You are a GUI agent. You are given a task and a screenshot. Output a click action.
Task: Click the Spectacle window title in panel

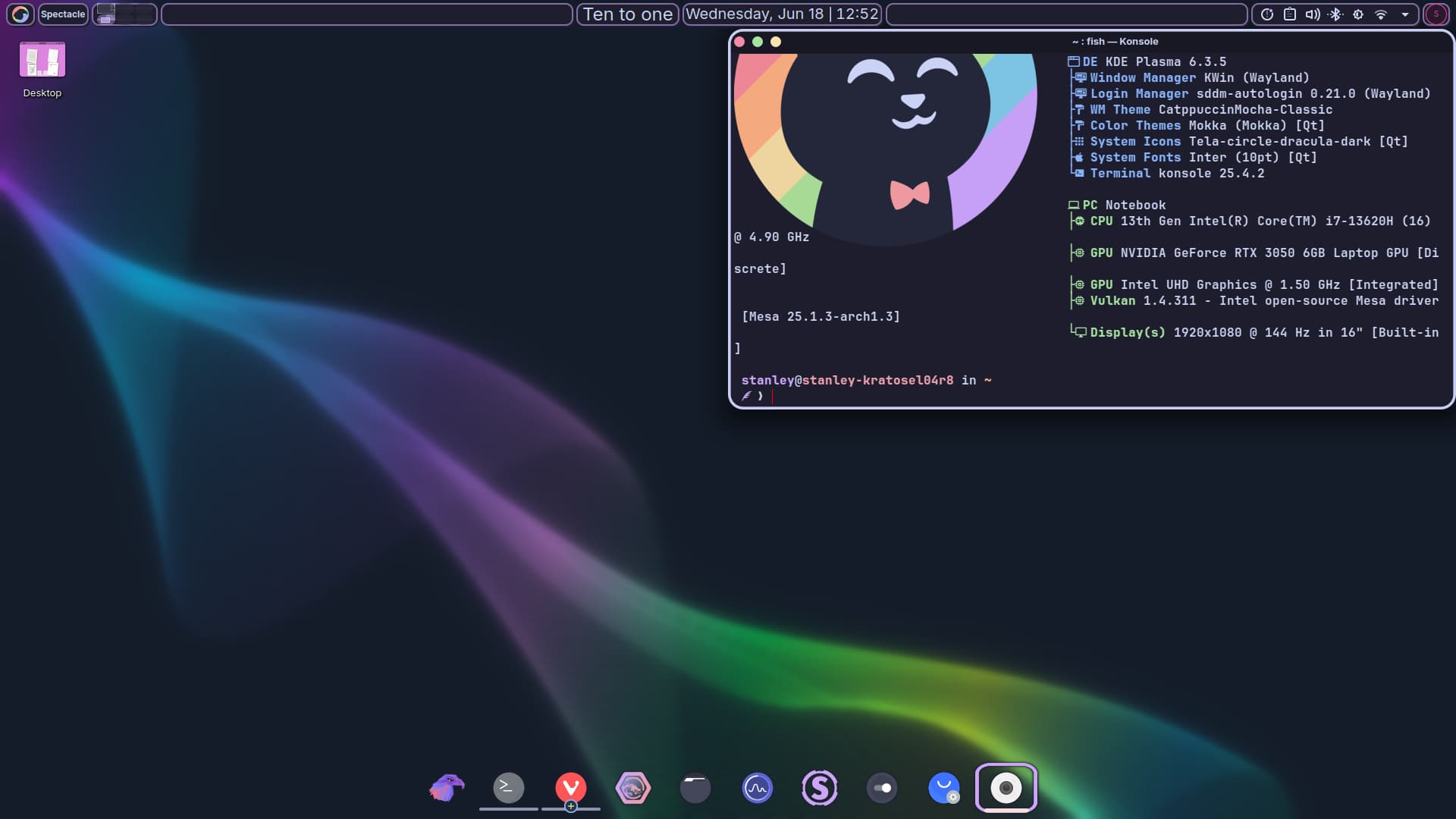pyautogui.click(x=63, y=14)
